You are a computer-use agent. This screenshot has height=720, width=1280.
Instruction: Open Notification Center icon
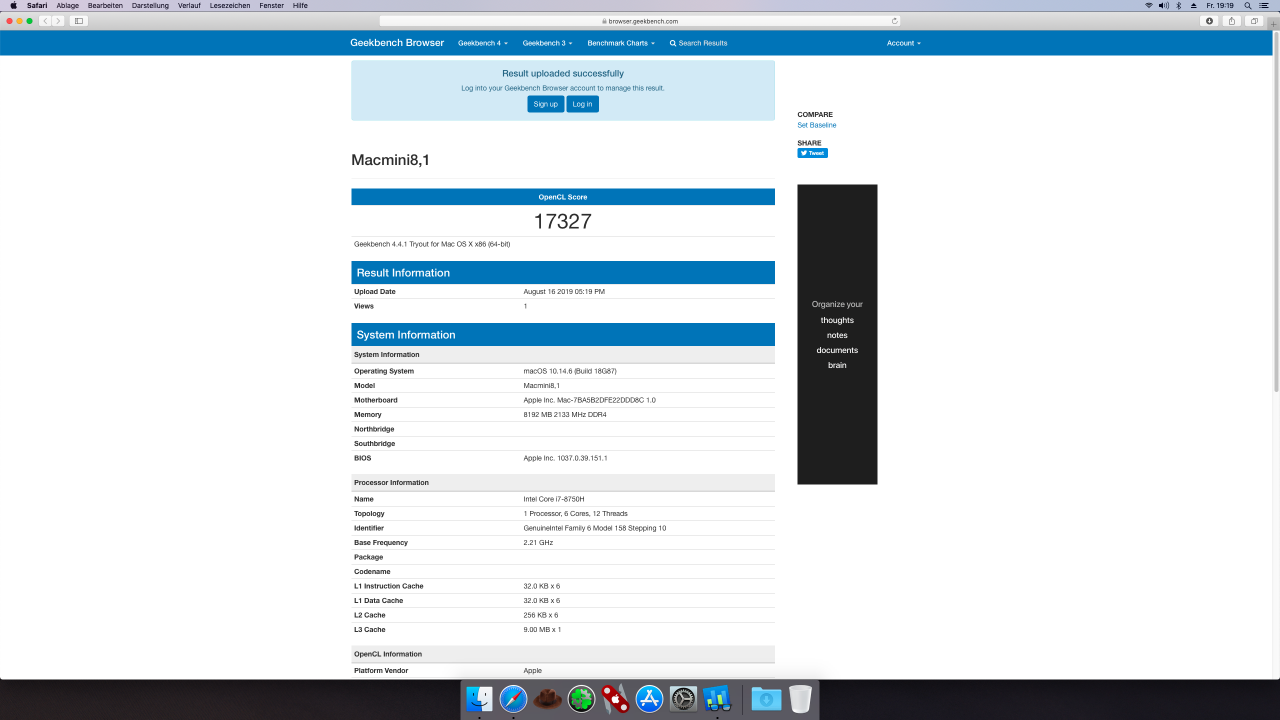coord(1262,5)
